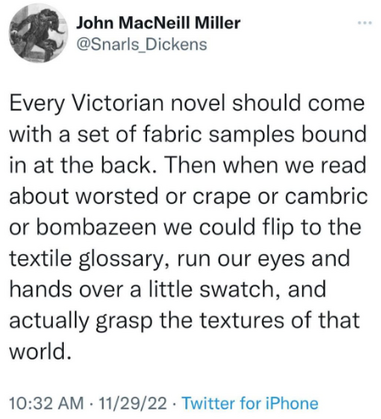The height and width of the screenshot is (419, 381).
Task: Click the word bombazeen in the tweet
Action: coord(94,227)
